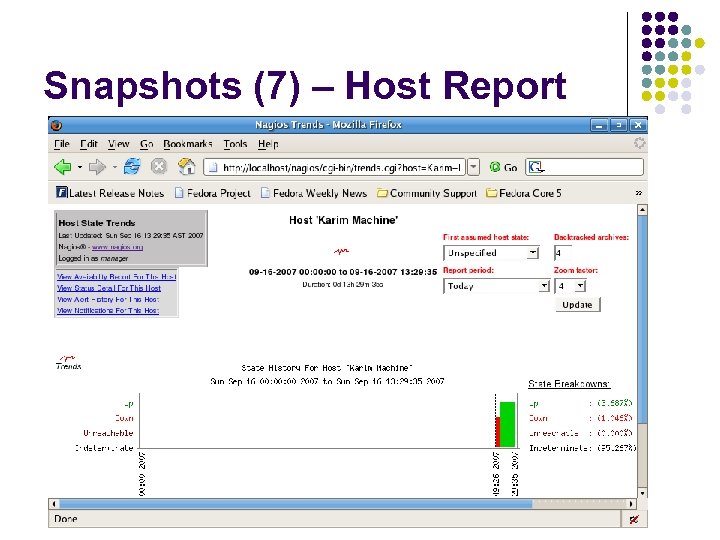The height and width of the screenshot is (540, 720).
Task: Click the green Up bar in the chart
Action: point(507,424)
